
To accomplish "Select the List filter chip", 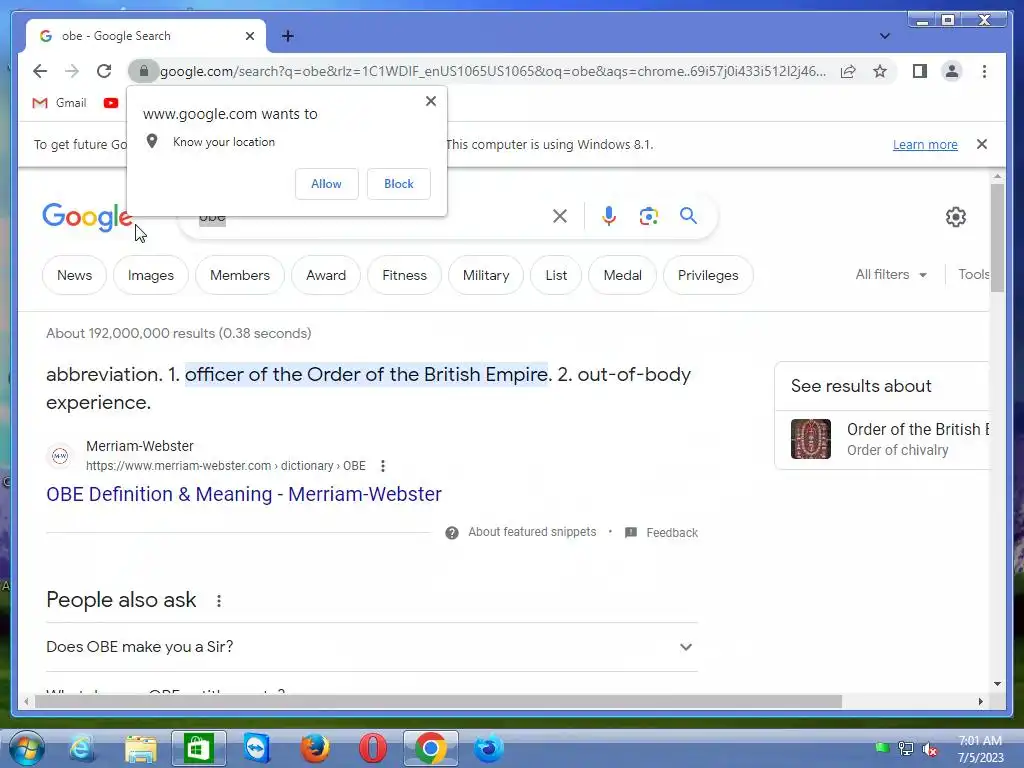I will [x=556, y=275].
